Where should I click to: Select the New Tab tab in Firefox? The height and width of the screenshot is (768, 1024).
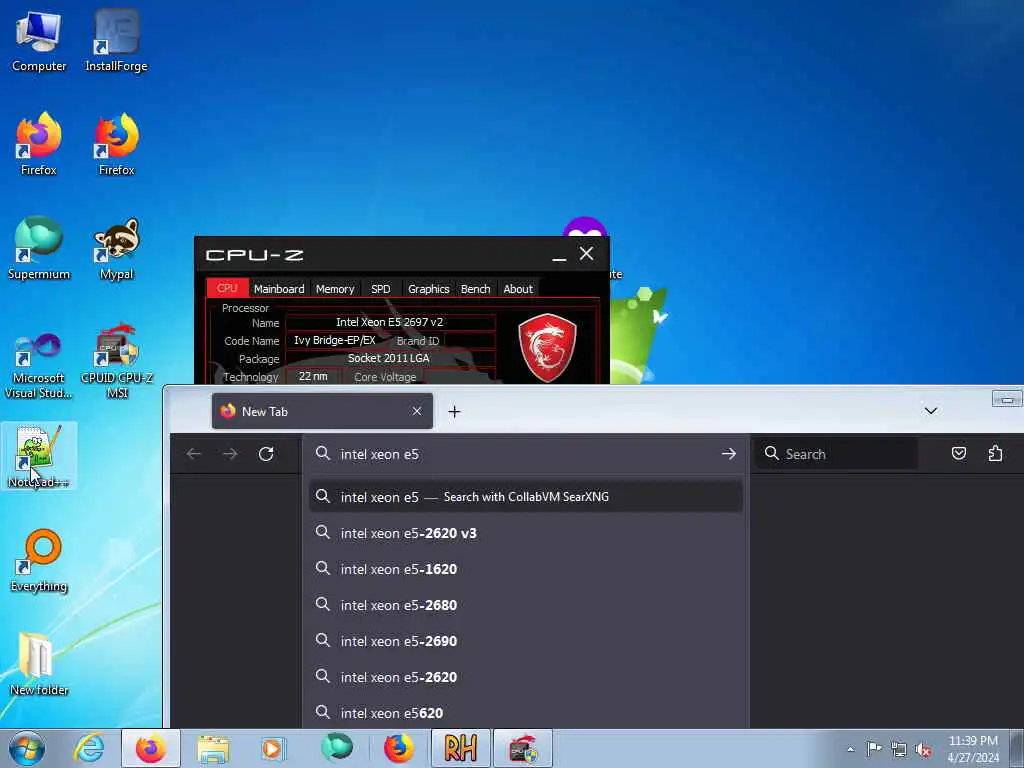pyautogui.click(x=322, y=411)
